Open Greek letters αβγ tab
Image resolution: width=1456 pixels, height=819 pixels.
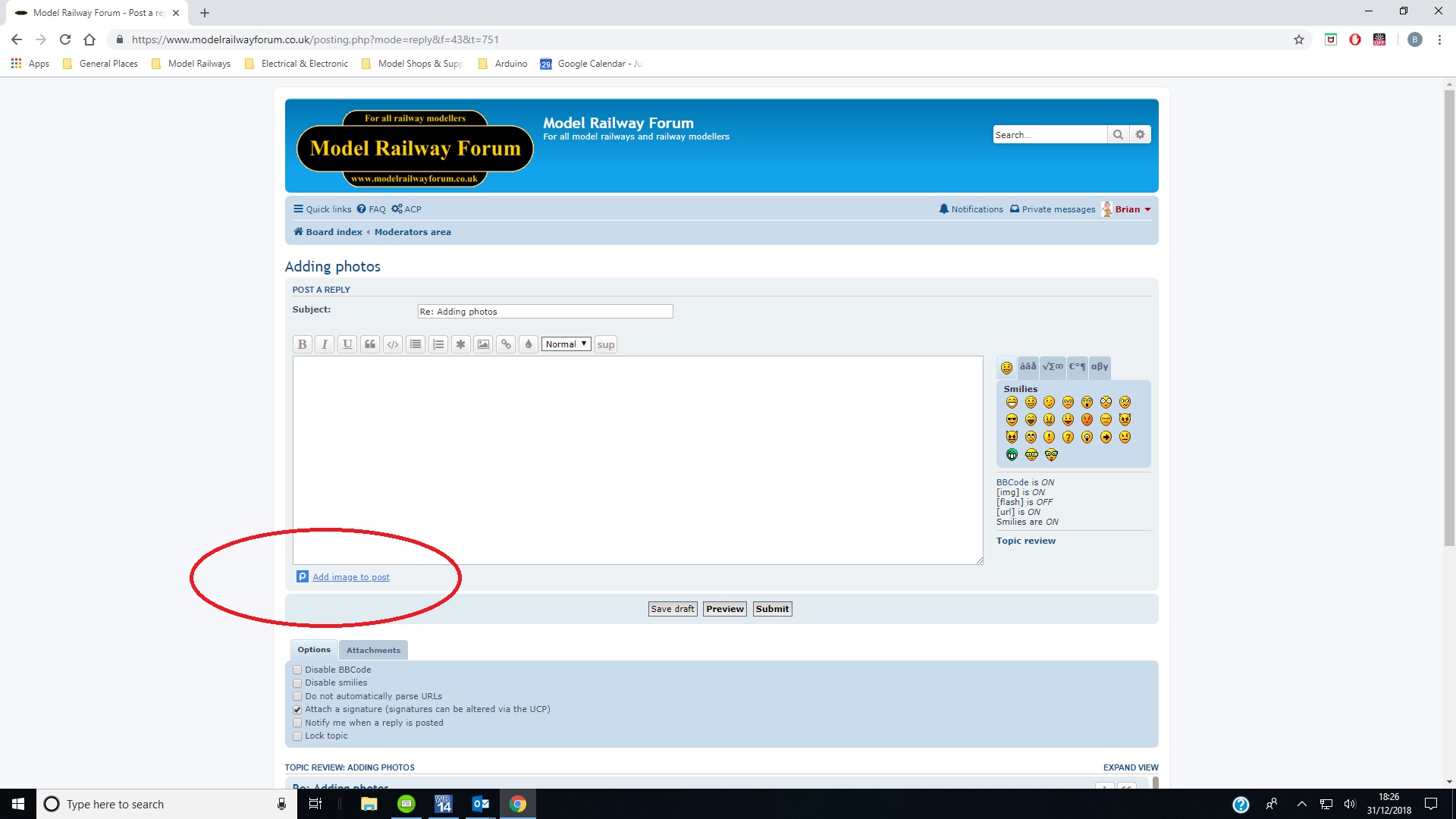coord(1100,367)
